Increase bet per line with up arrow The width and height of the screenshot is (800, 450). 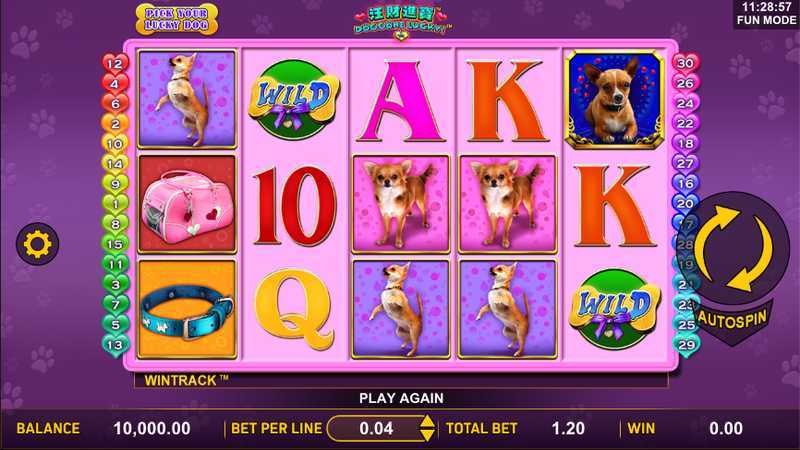[427, 421]
